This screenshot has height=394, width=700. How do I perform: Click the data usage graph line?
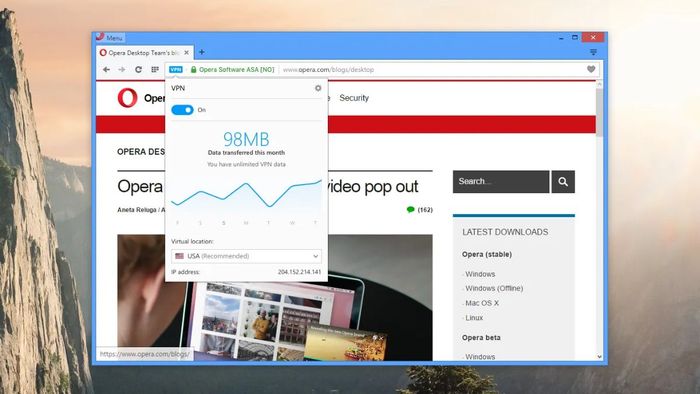click(x=246, y=193)
